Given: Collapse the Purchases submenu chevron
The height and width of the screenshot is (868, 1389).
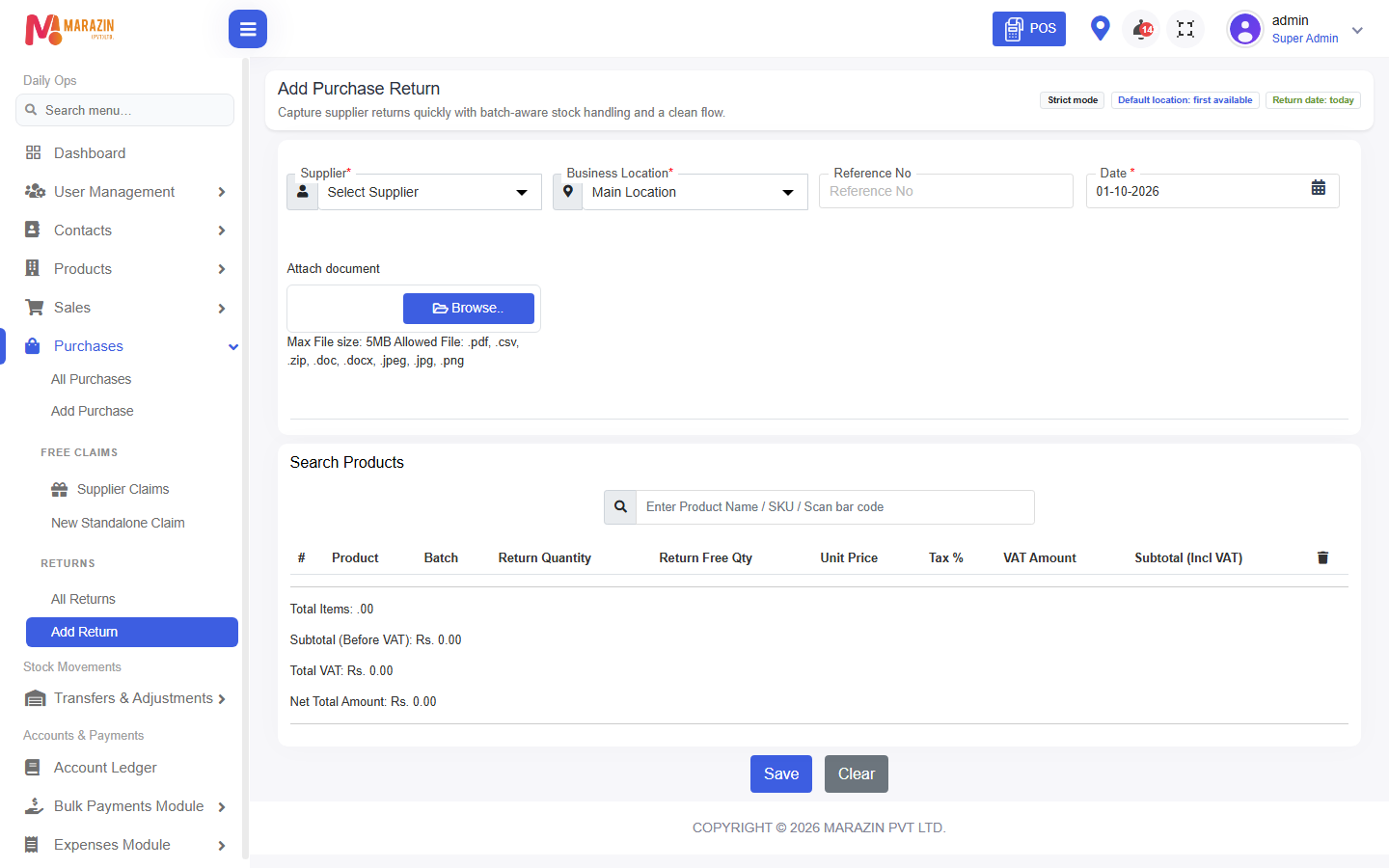Looking at the screenshot, I should pos(232,346).
